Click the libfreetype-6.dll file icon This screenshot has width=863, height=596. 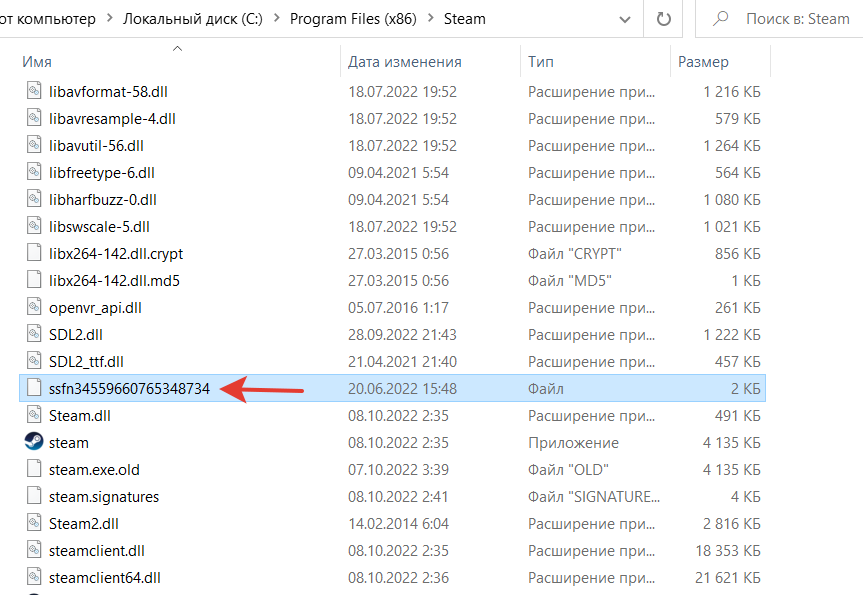point(34,172)
